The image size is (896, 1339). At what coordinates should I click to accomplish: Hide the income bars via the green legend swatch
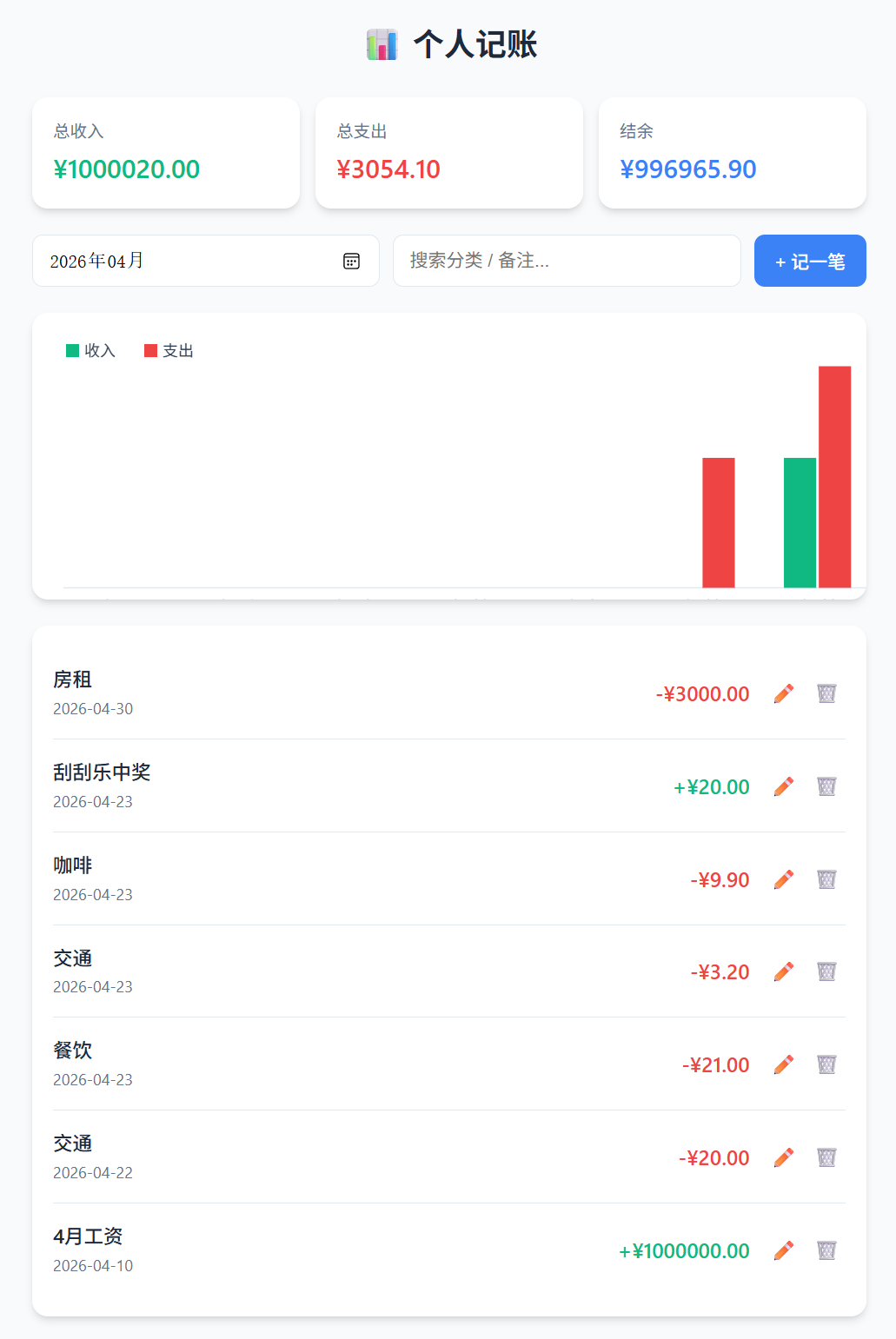(x=71, y=350)
